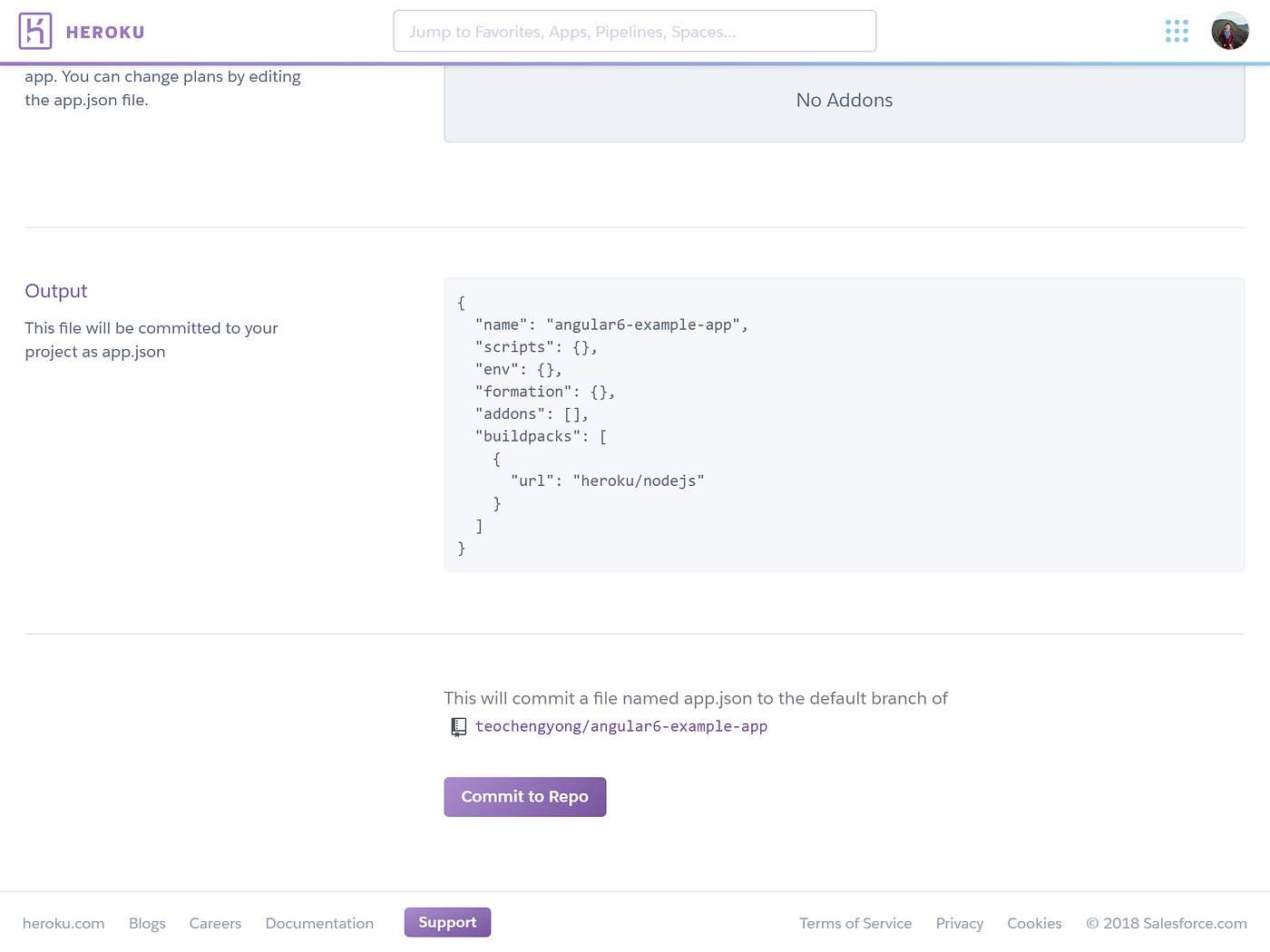The width and height of the screenshot is (1270, 952).
Task: Open the Documentation footer link
Action: (x=319, y=923)
